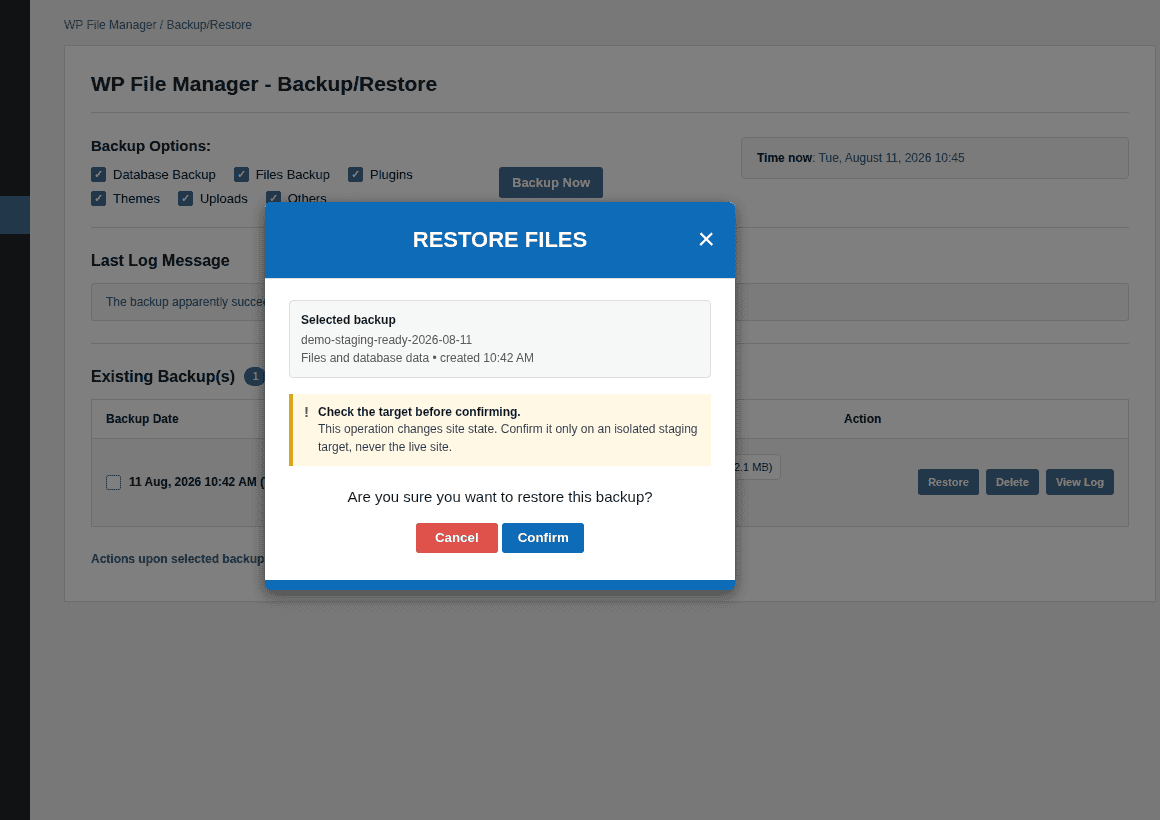The height and width of the screenshot is (820, 1160).
Task: Toggle the Database Backup checkbox
Action: (x=98, y=175)
